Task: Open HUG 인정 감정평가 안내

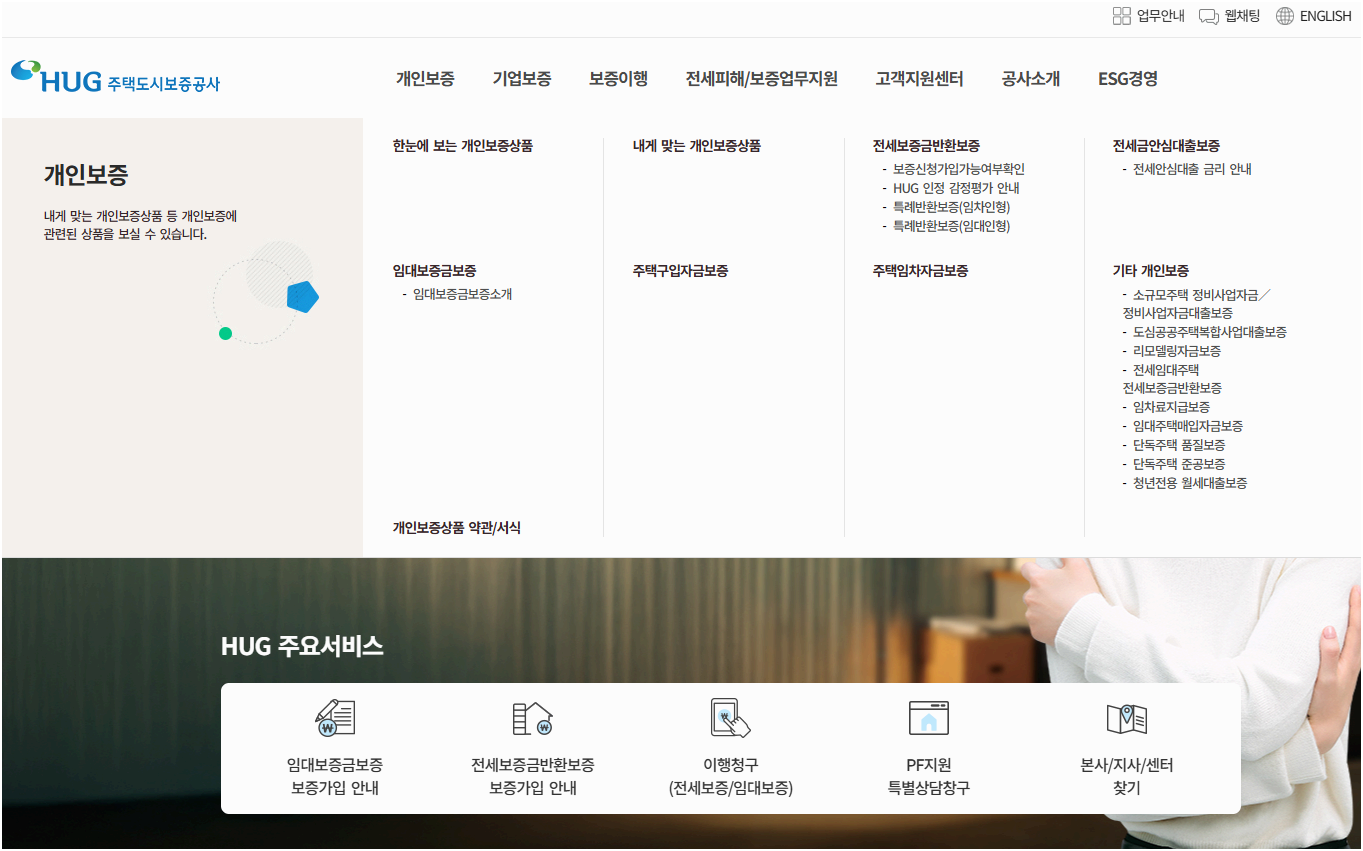Action: (x=957, y=187)
